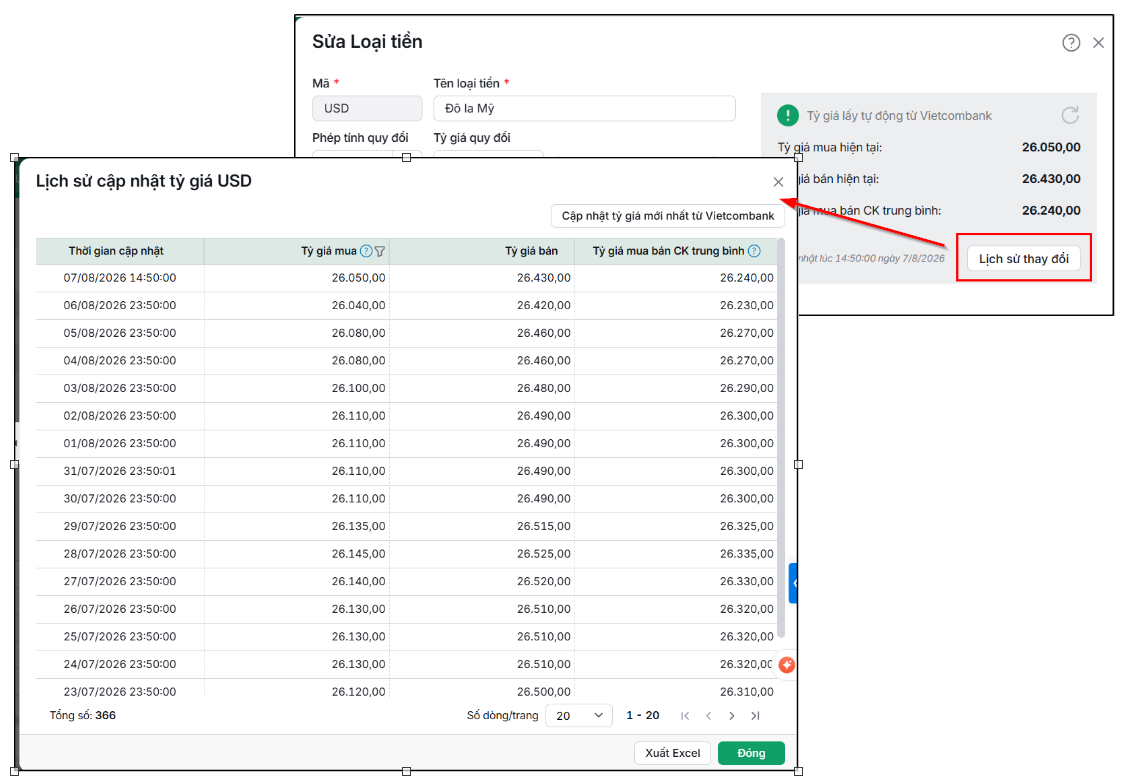Click the refresh Vietcombank rate icon
Viewport: 1132px width, 782px height.
click(1070, 115)
